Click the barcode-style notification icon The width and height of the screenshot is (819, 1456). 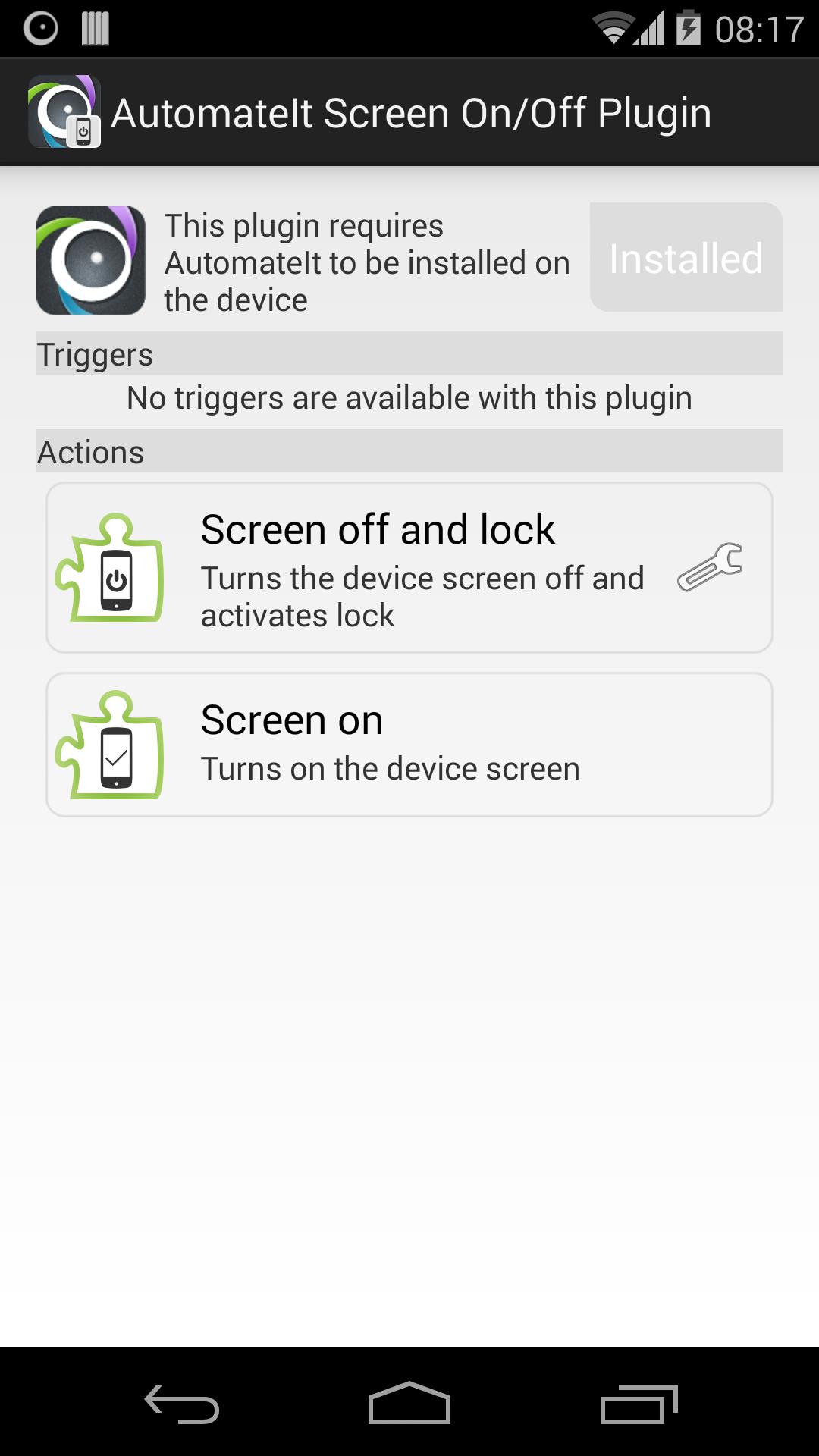[96, 29]
